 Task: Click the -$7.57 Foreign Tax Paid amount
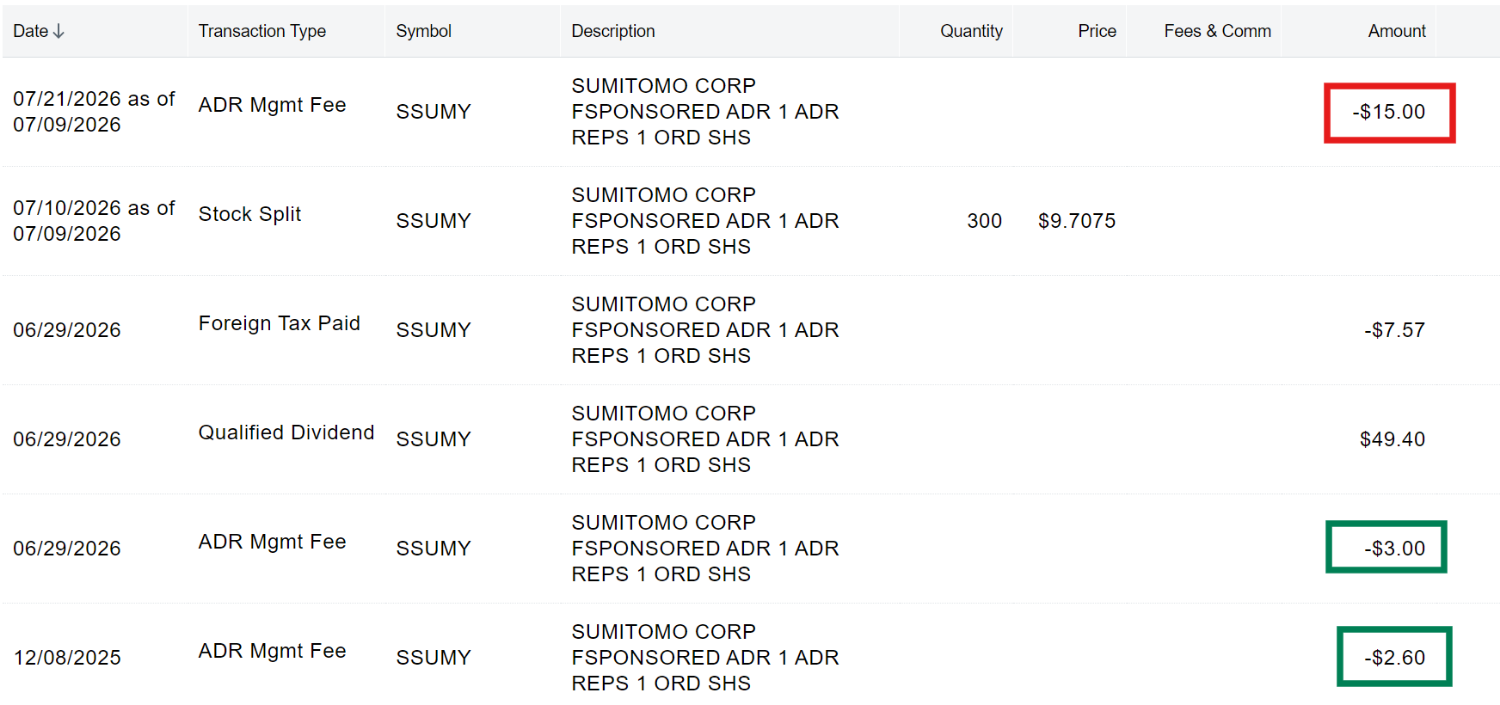click(x=1394, y=330)
